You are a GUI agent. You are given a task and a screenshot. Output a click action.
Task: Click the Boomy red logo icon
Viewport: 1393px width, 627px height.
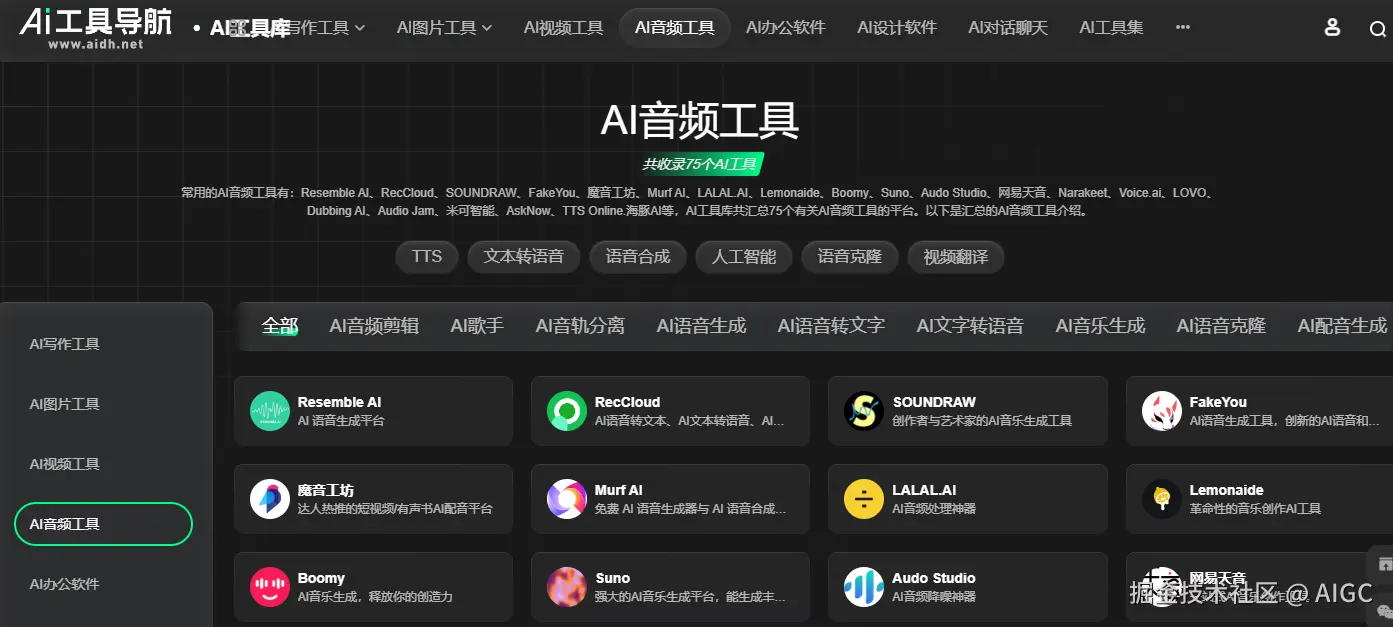click(x=269, y=587)
